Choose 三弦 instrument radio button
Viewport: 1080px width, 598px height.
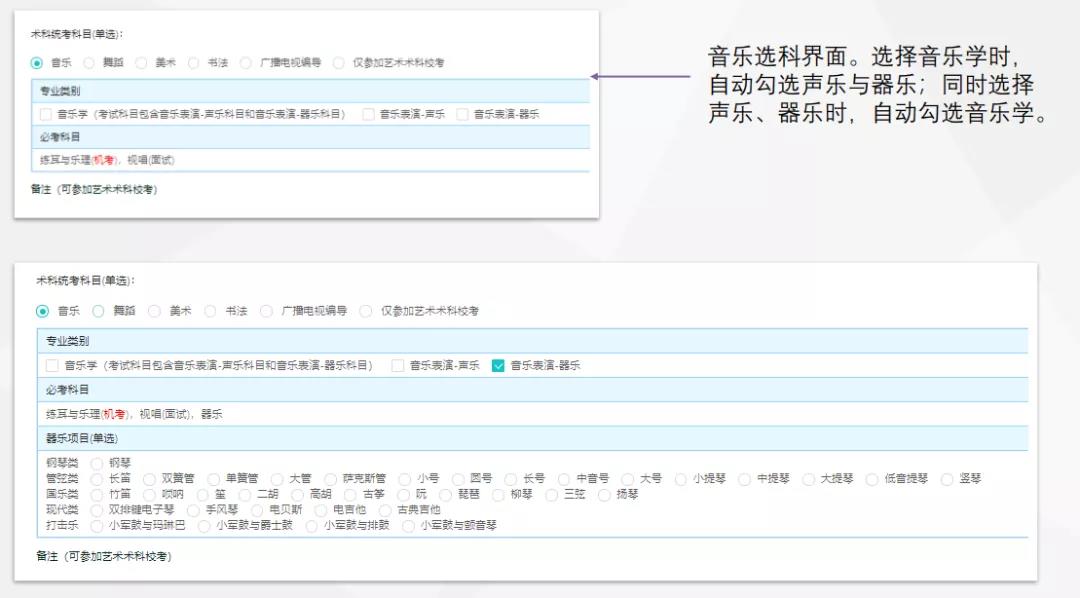point(551,495)
